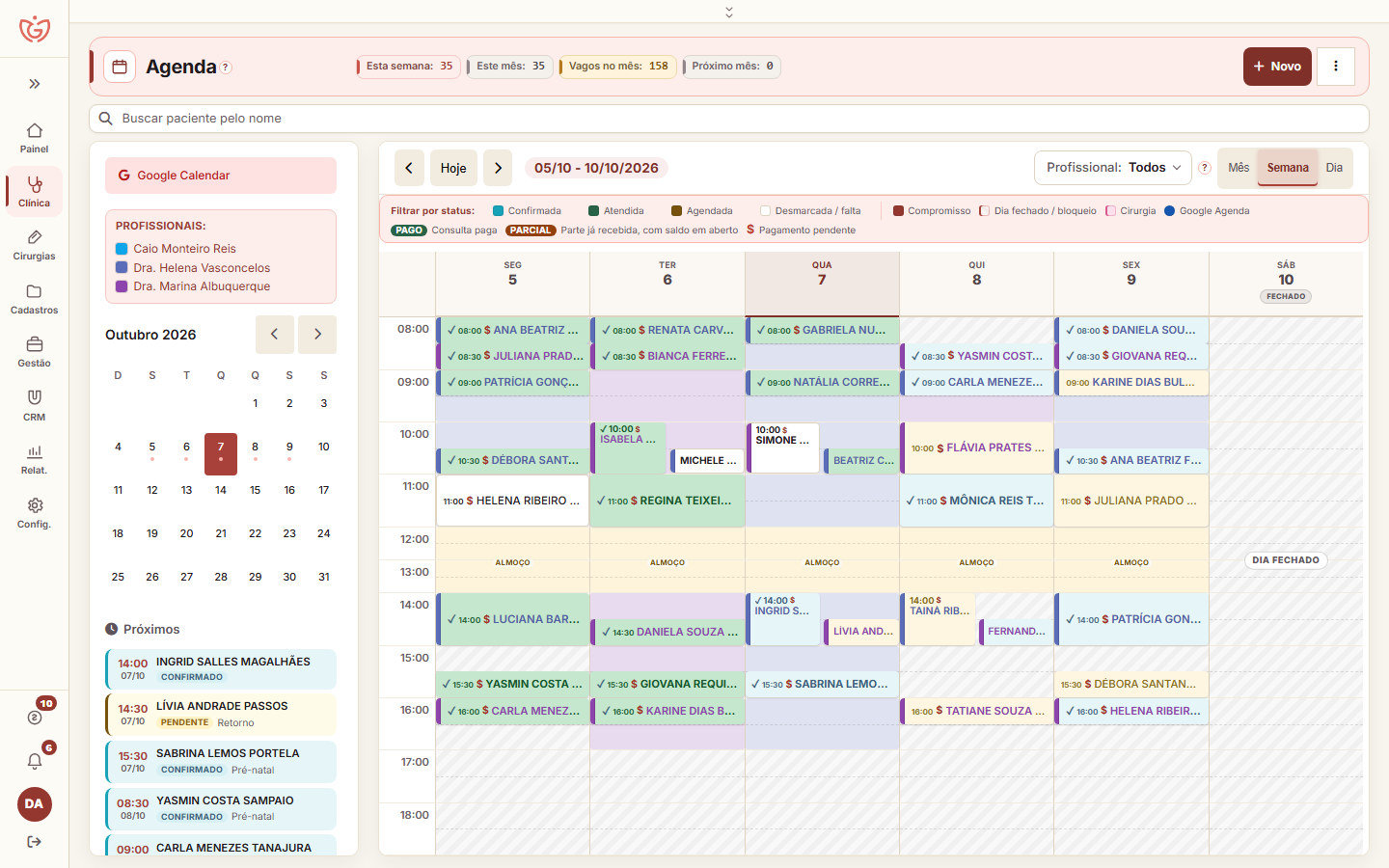This screenshot has width=1389, height=868.
Task: Click the Novo button
Action: coord(1277,67)
